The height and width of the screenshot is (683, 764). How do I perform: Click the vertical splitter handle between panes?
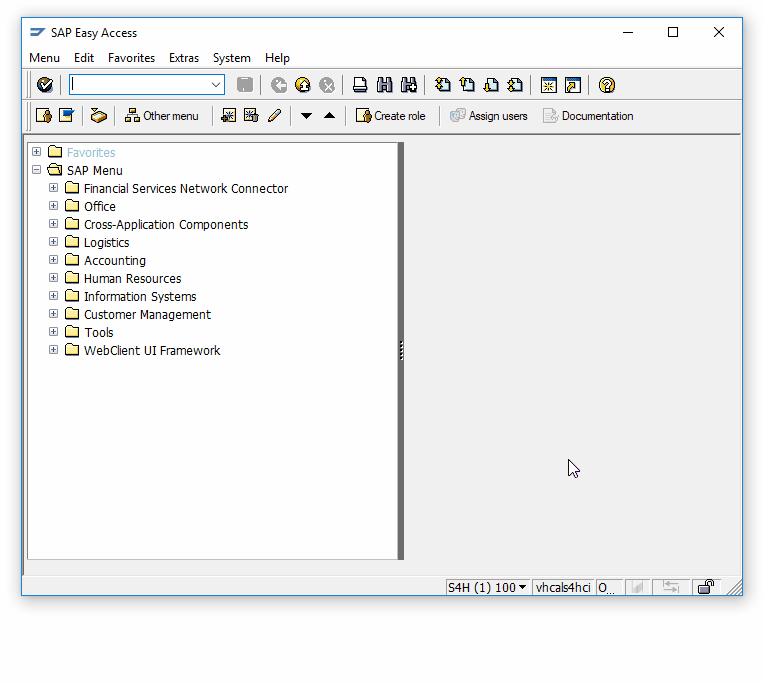(401, 351)
